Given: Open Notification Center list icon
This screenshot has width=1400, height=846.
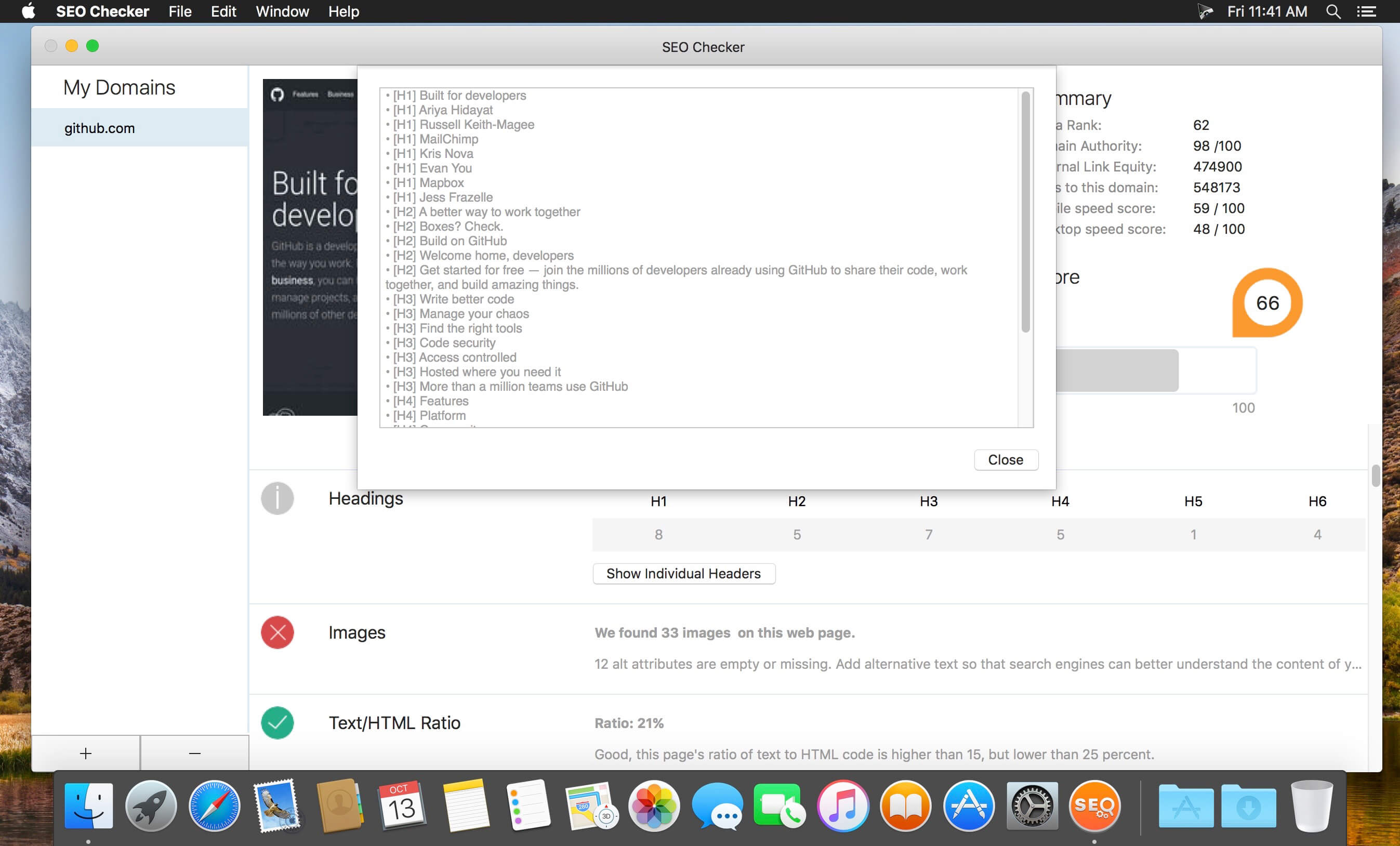Looking at the screenshot, I should click(x=1366, y=11).
